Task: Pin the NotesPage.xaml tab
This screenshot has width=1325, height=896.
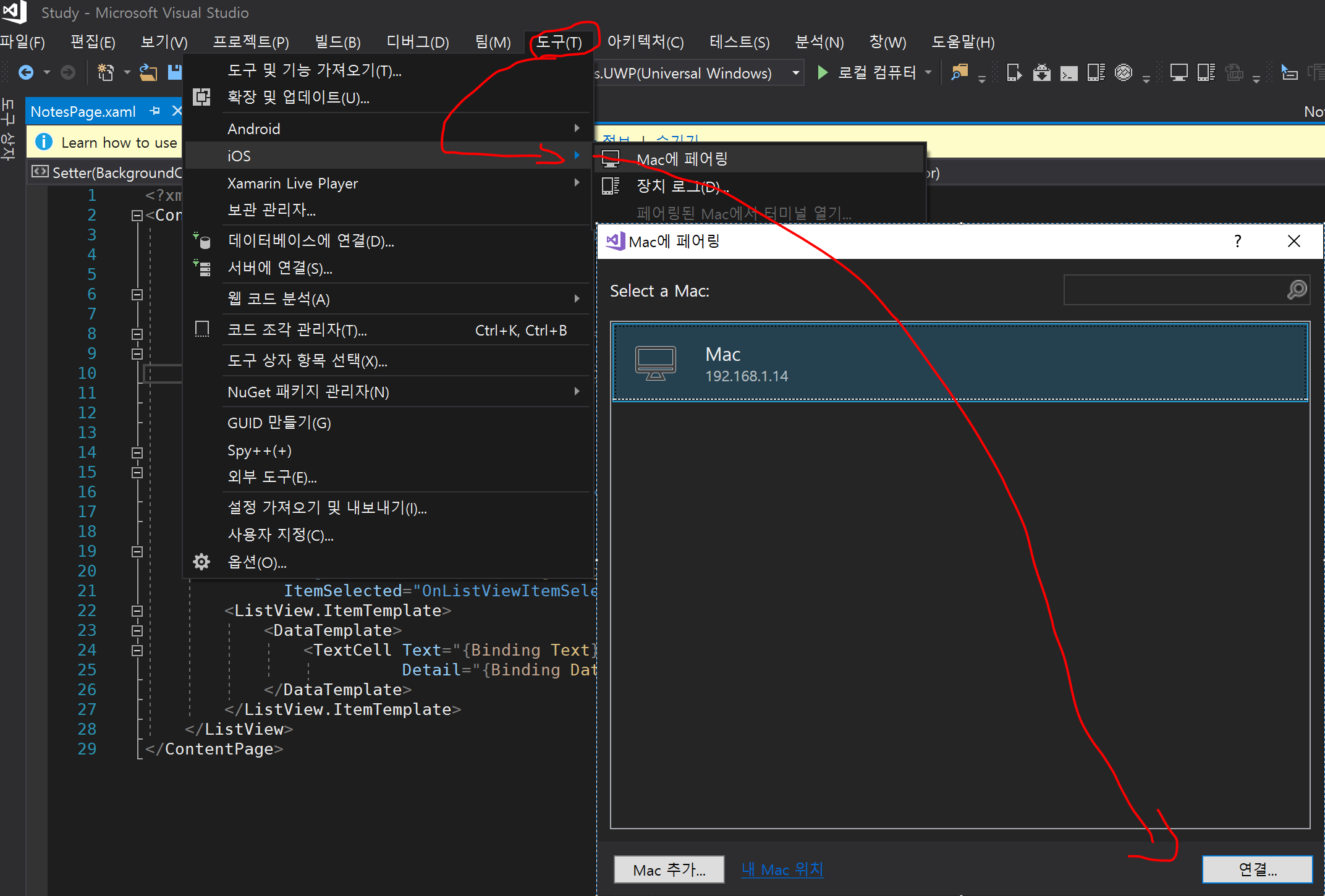Action: point(155,111)
